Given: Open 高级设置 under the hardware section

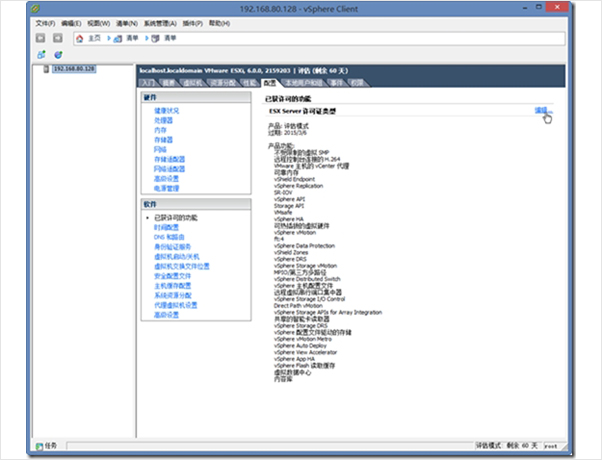Looking at the screenshot, I should 167,179.
